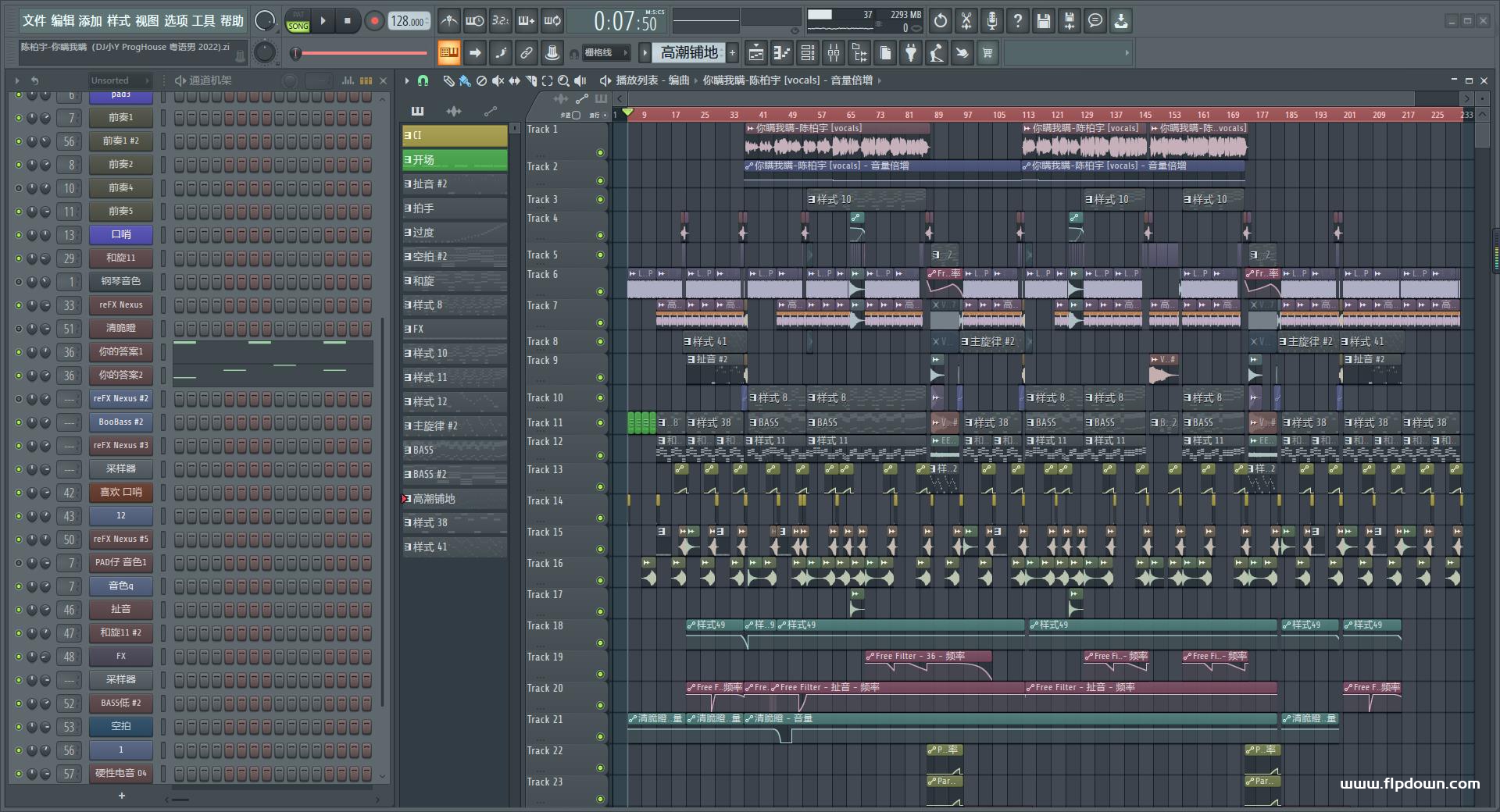Select the 硬性电音 04 channel button

[121, 773]
